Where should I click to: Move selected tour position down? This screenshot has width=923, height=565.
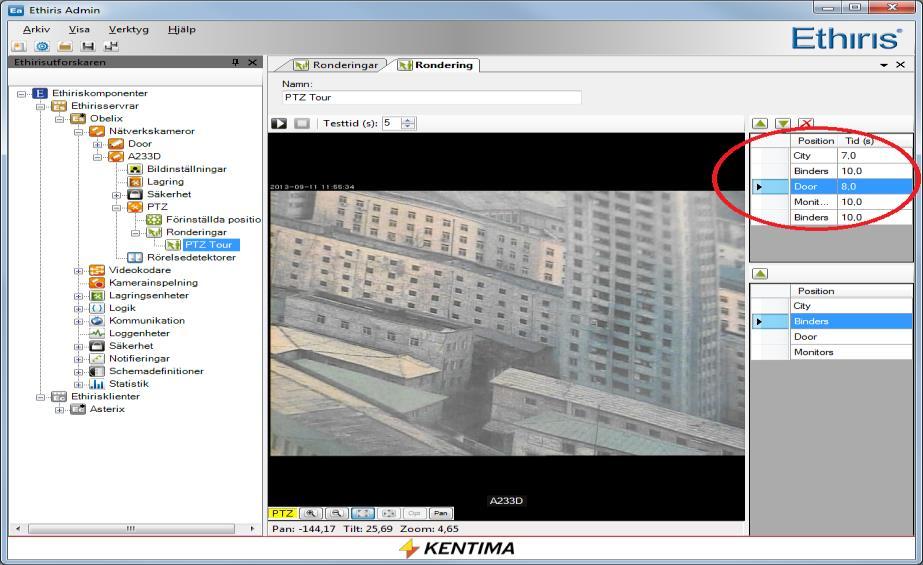point(783,124)
